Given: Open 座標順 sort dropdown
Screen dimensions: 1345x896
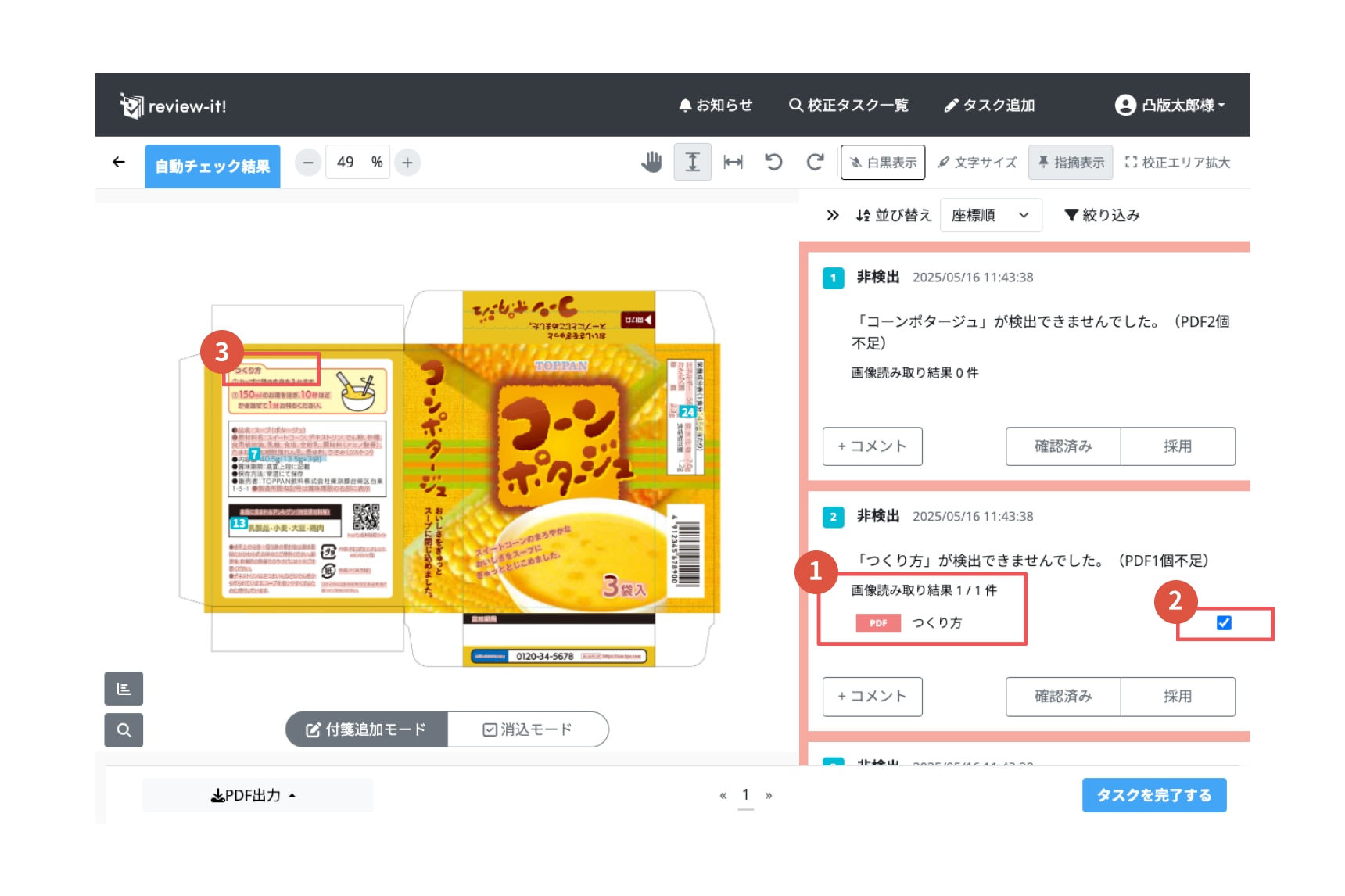Looking at the screenshot, I should point(991,215).
